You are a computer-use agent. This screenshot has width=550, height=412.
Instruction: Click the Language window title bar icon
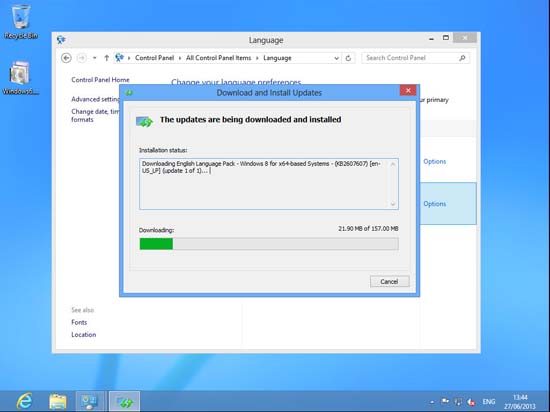[61, 40]
